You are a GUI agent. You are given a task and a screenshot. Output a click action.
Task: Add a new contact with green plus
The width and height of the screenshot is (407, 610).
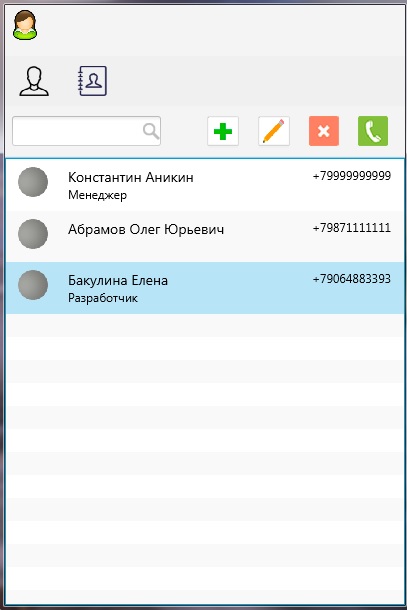click(223, 131)
